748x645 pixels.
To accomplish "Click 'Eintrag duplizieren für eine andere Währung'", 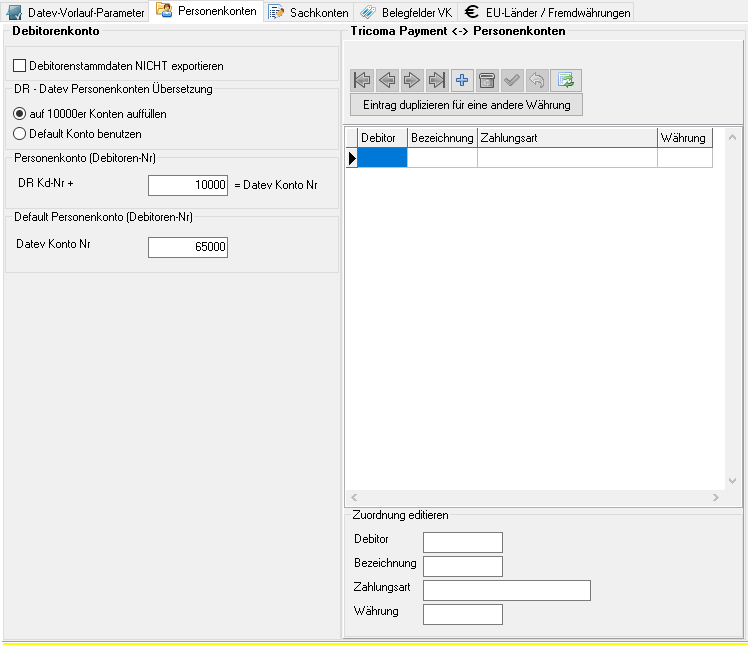I will pos(466,105).
